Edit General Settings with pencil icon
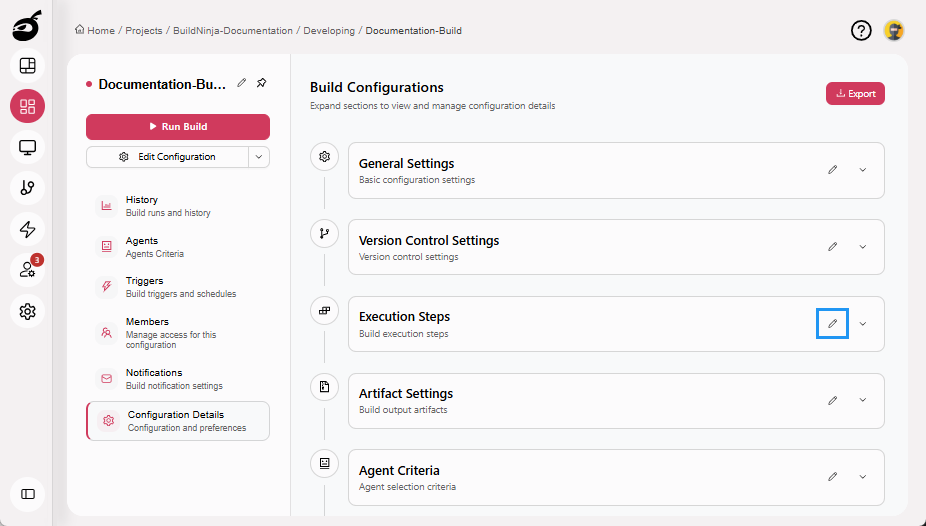This screenshot has height=526, width=926. click(833, 170)
